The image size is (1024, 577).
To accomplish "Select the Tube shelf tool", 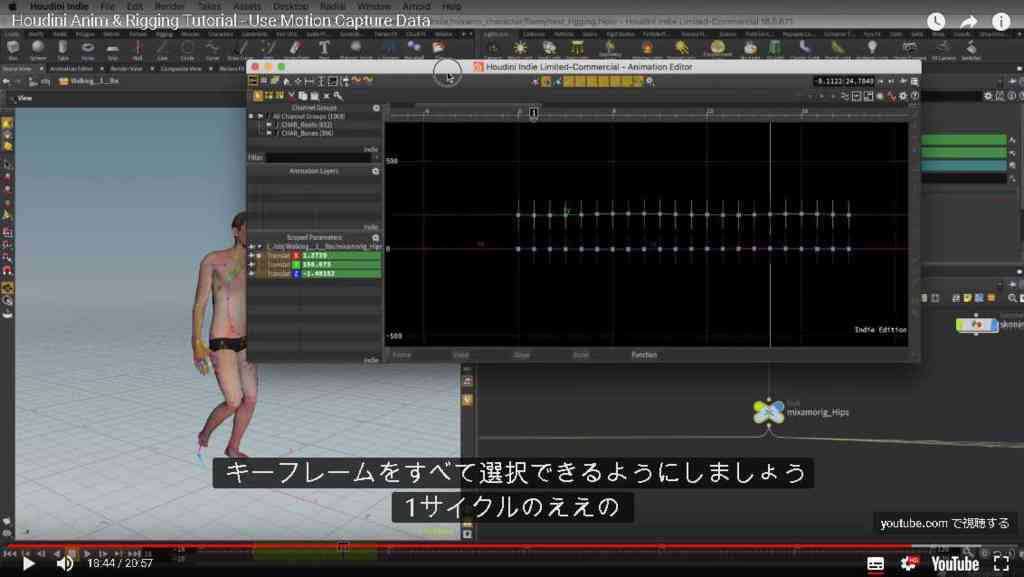I will coord(63,49).
